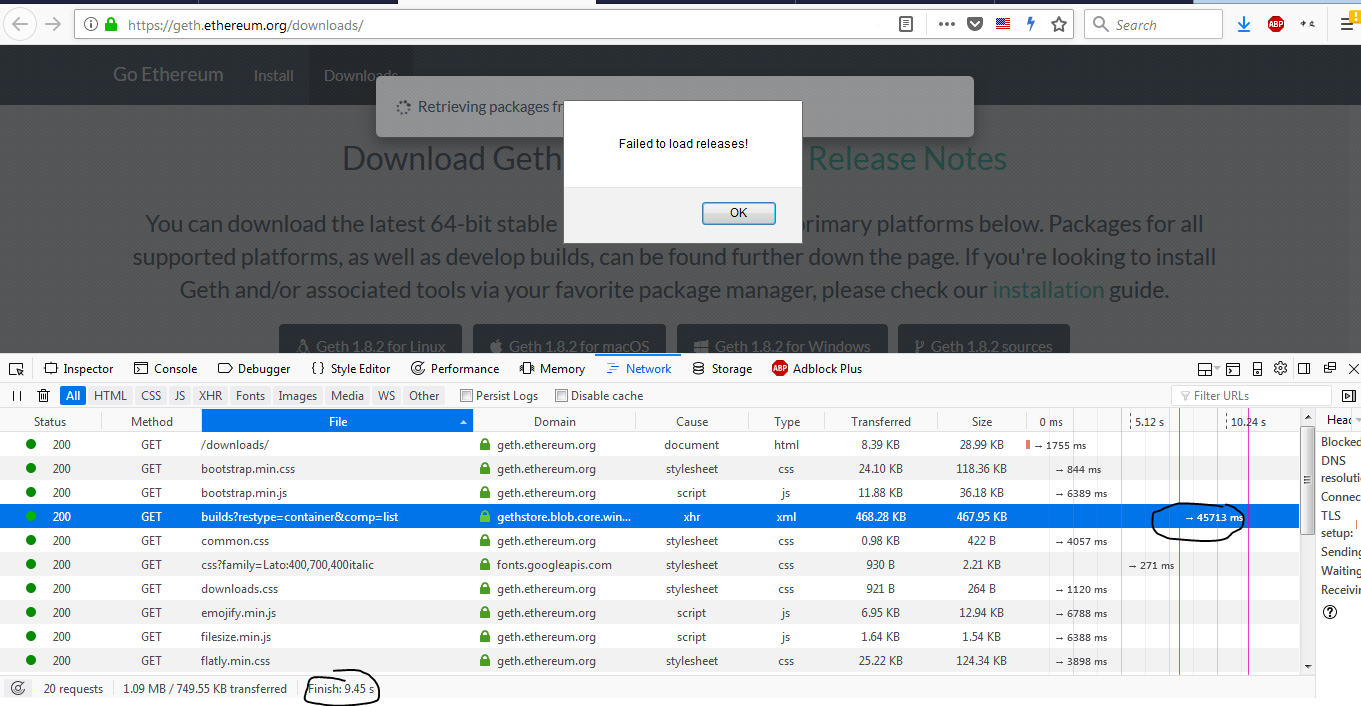Check the Disable cache option
This screenshot has height=706, width=1361.
pos(564,395)
